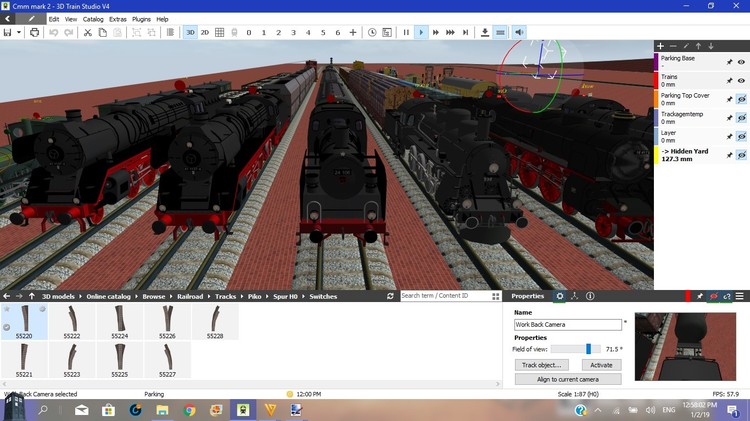Expand the breadcrumb arrow after Spur H0
This screenshot has height=421, width=750.
click(x=303, y=297)
